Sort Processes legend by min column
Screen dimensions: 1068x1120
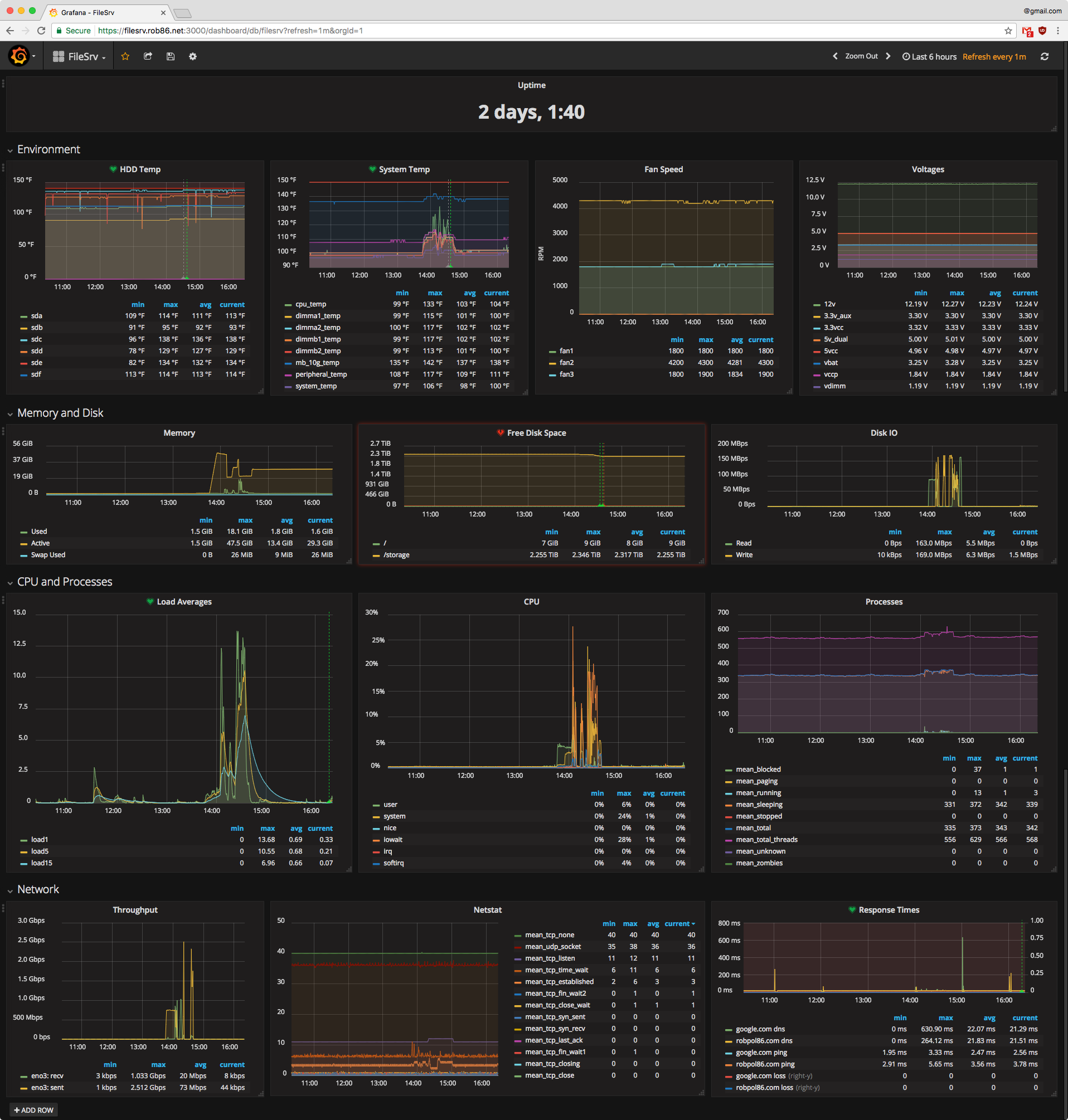coord(949,758)
